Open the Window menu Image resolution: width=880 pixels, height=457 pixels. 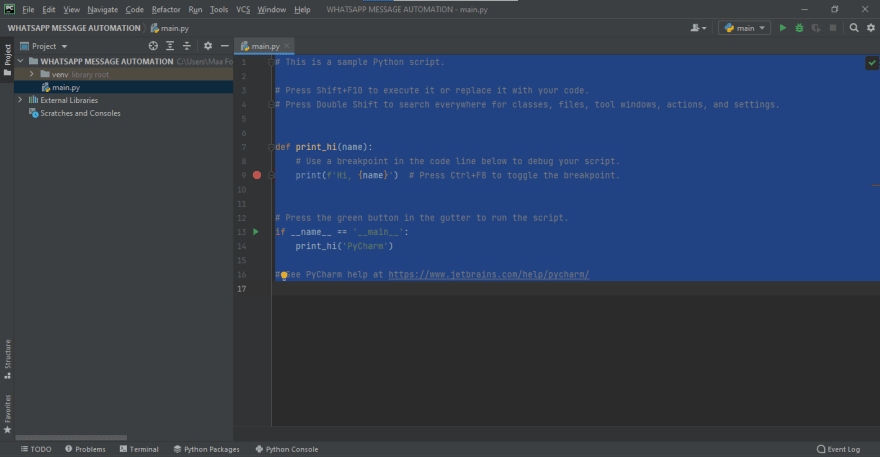272,10
